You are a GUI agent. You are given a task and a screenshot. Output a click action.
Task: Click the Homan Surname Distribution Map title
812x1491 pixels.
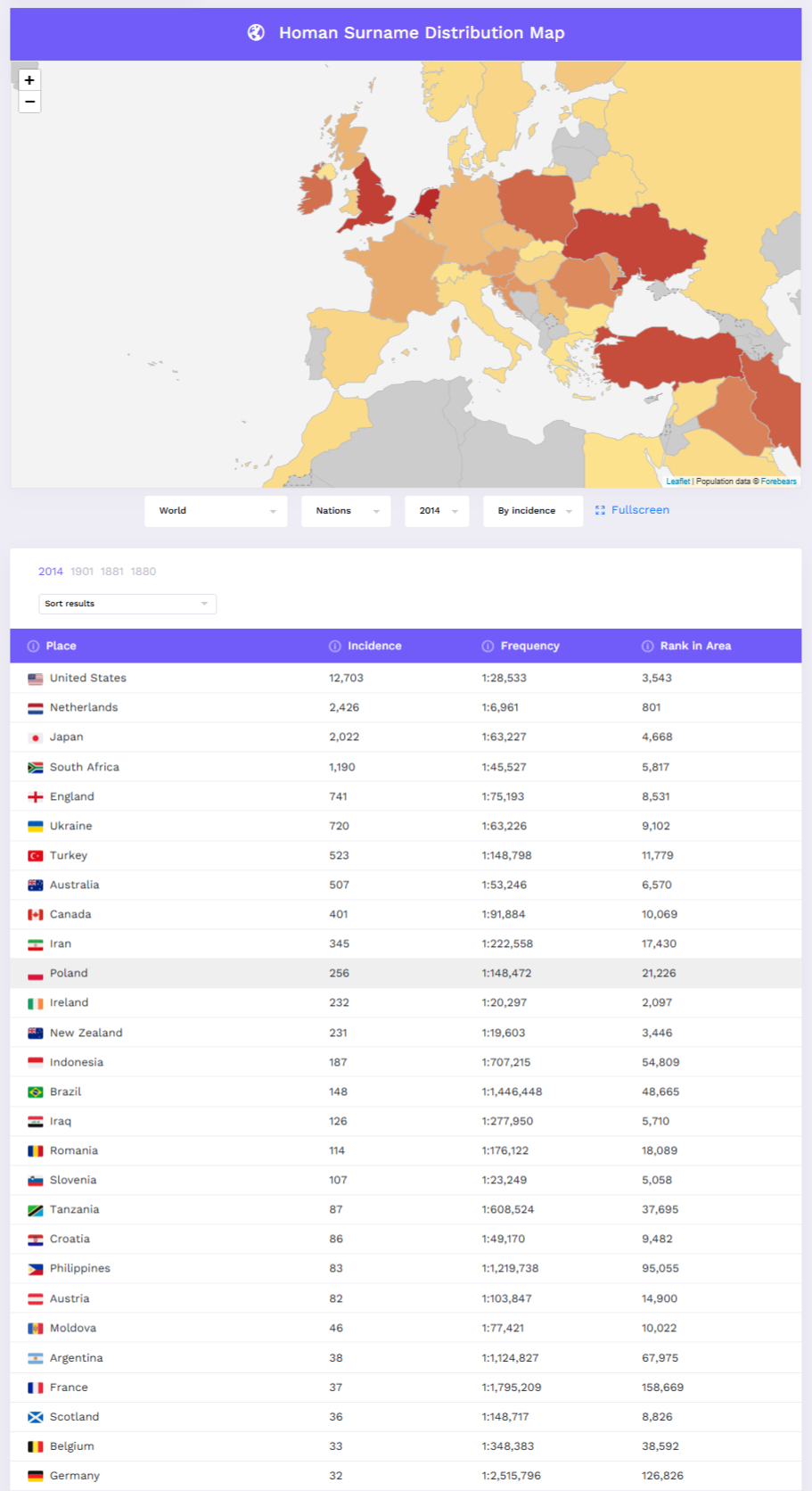(x=422, y=33)
